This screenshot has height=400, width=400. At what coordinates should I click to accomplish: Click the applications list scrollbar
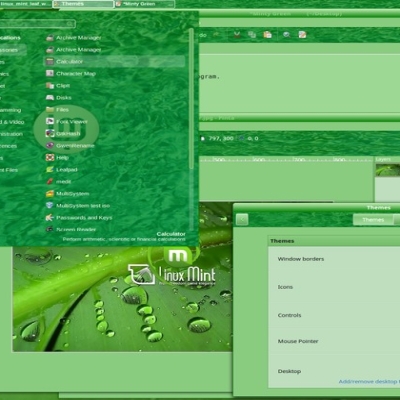[x=191, y=98]
